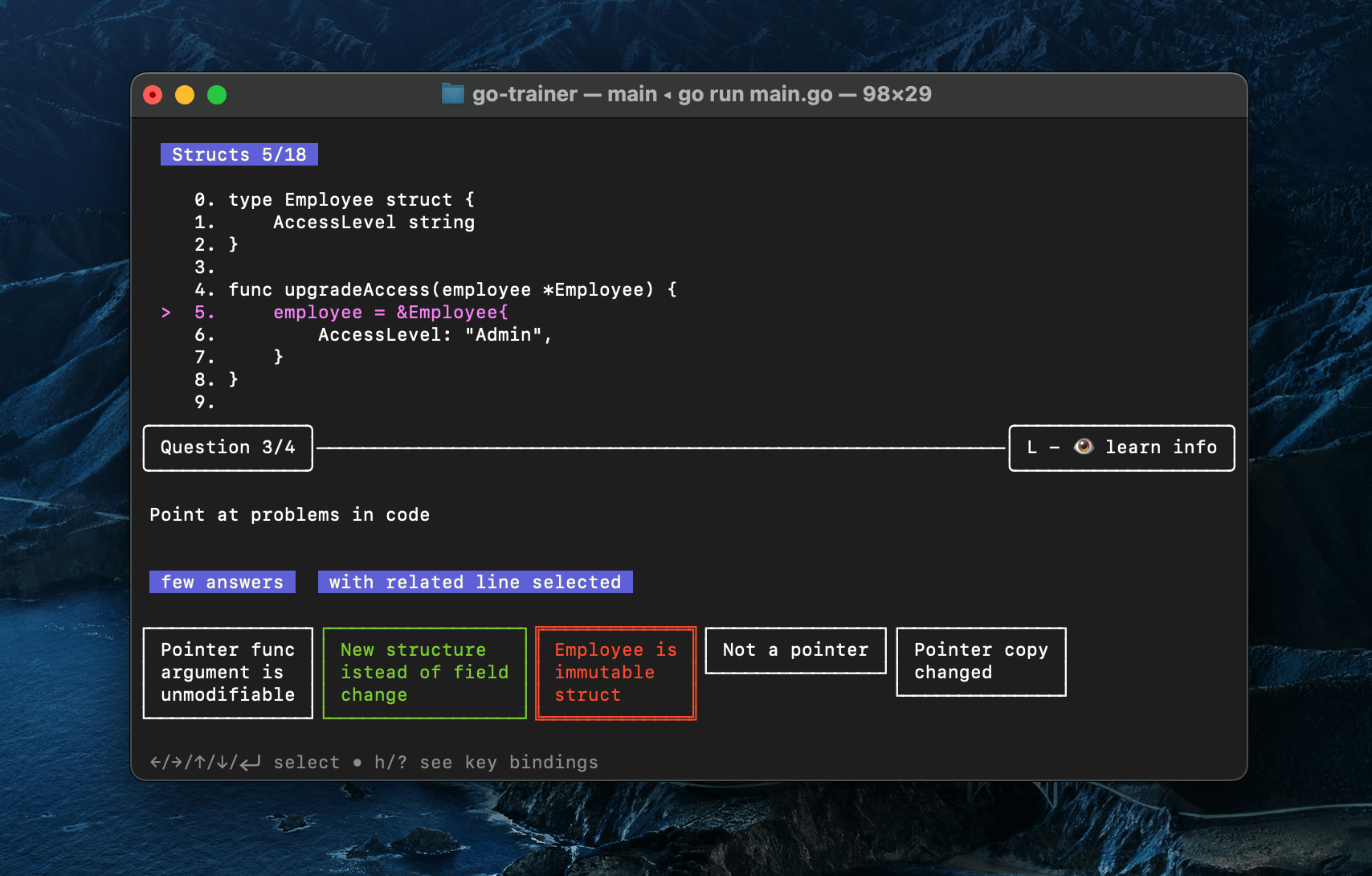Click the 'Question 3/4' box
The width and height of the screenshot is (1372, 876).
click(x=228, y=448)
